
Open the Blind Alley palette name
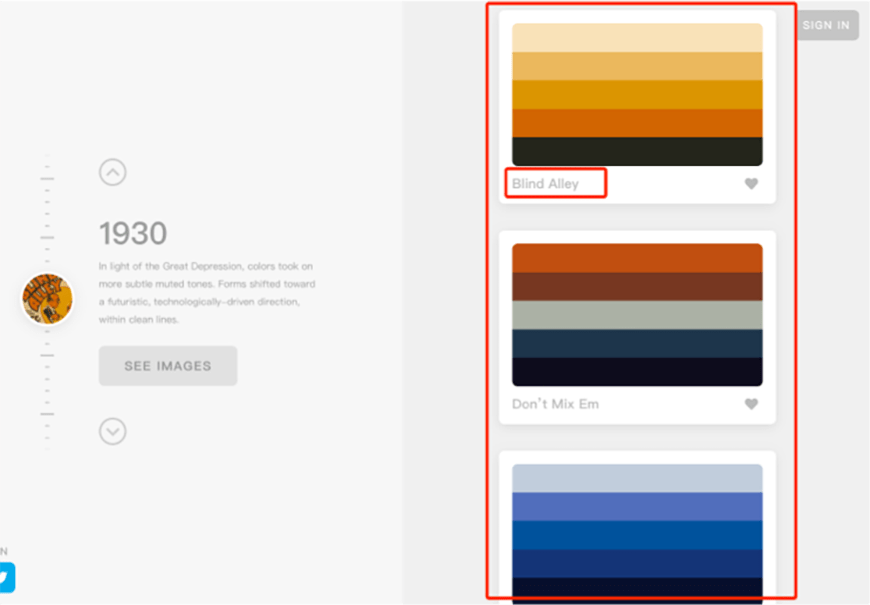[x=545, y=184]
